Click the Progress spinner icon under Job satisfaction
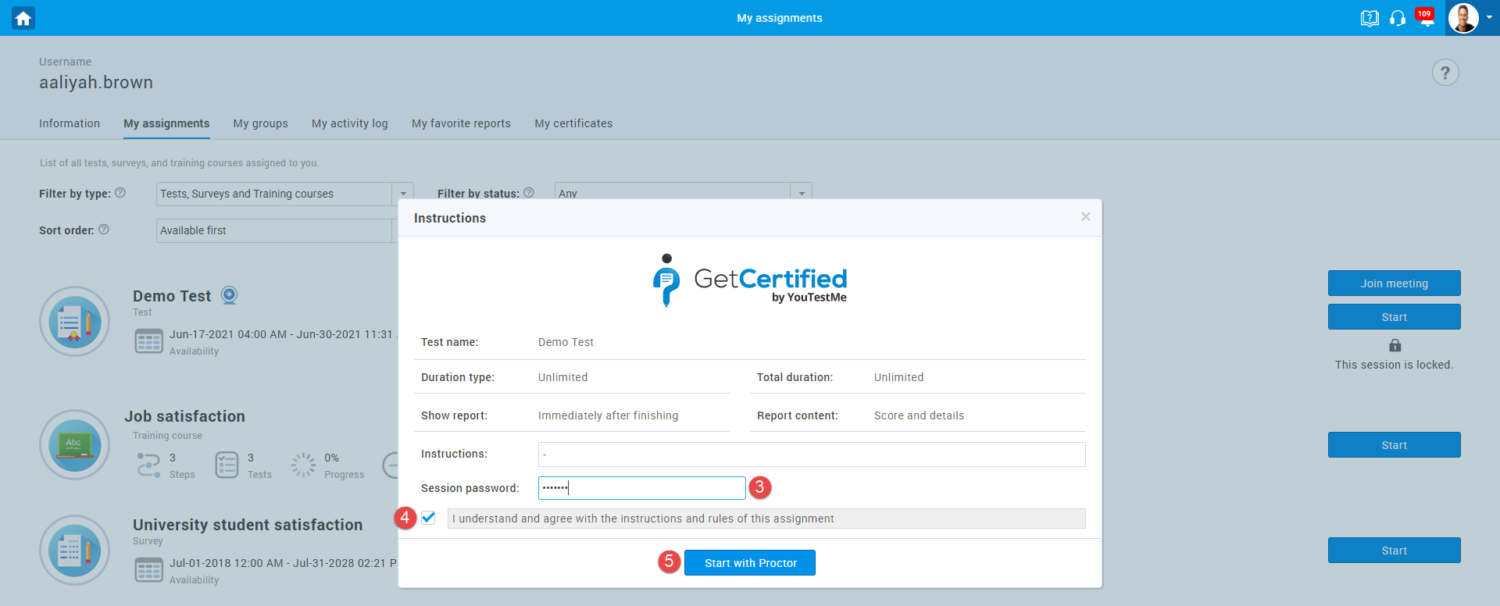The image size is (1500, 606). tap(303, 464)
